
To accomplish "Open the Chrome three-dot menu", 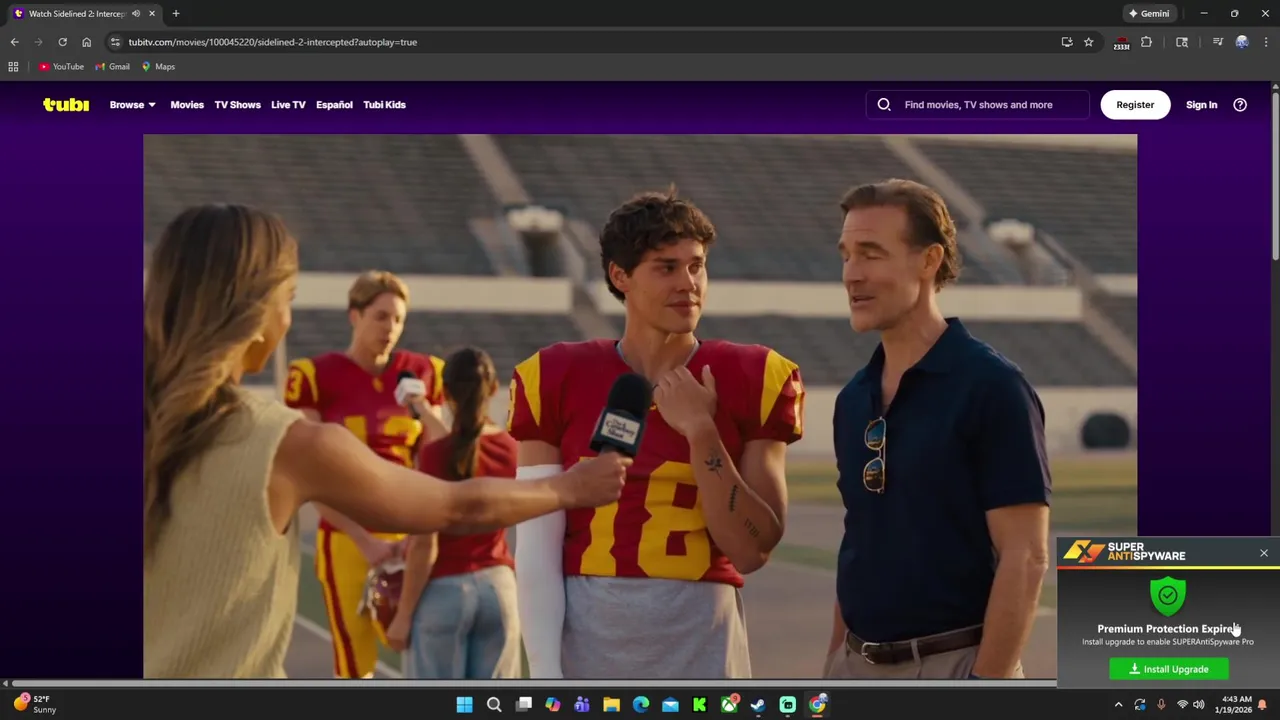I will (x=1266, y=42).
